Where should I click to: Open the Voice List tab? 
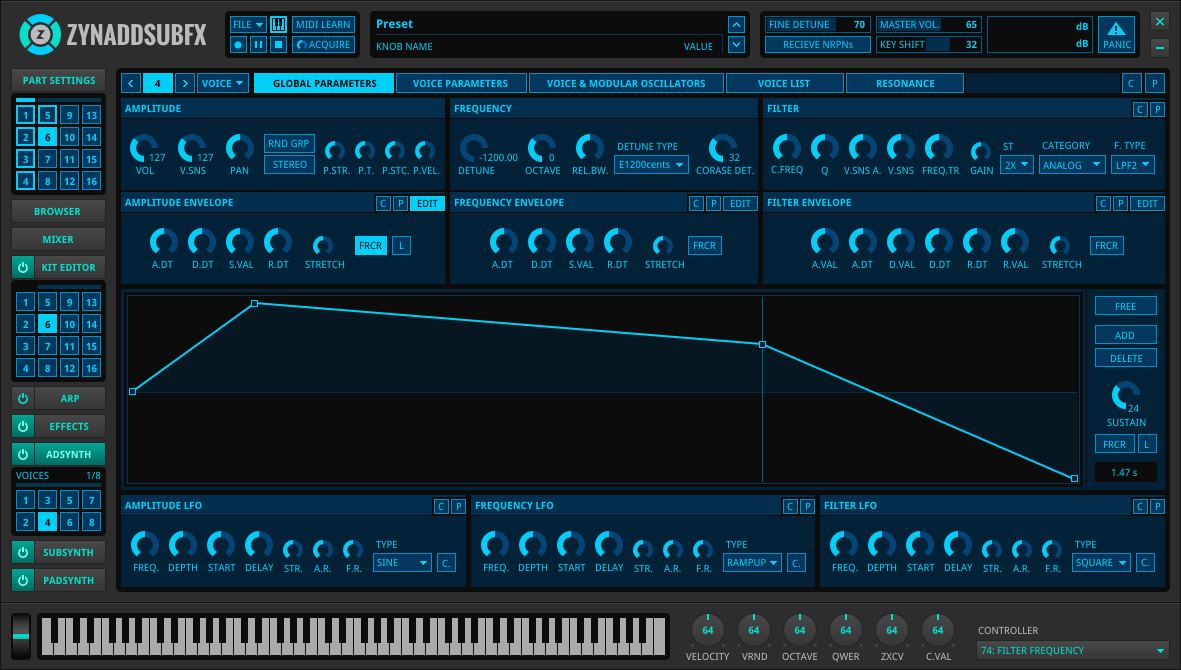coord(784,83)
